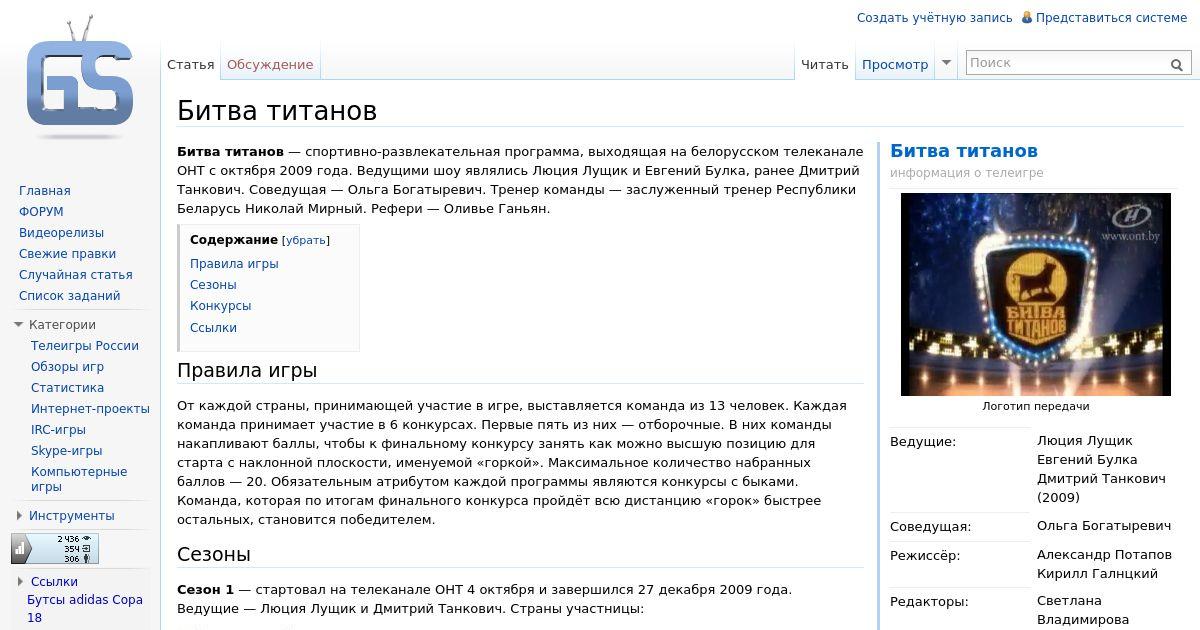1200x630 pixels.
Task: Click the Редакторы: infobox label
Action: click(929, 602)
